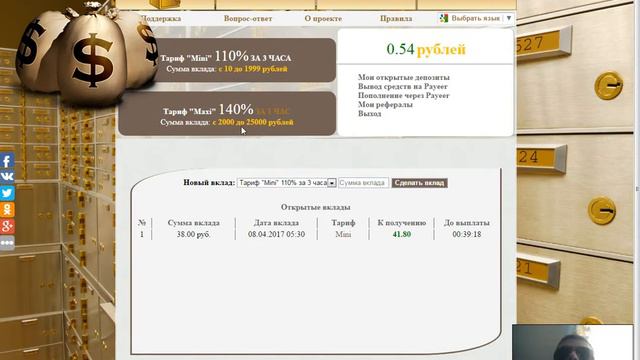Click the webcam video thumbnail overlay
The image size is (640, 360).
[573, 342]
